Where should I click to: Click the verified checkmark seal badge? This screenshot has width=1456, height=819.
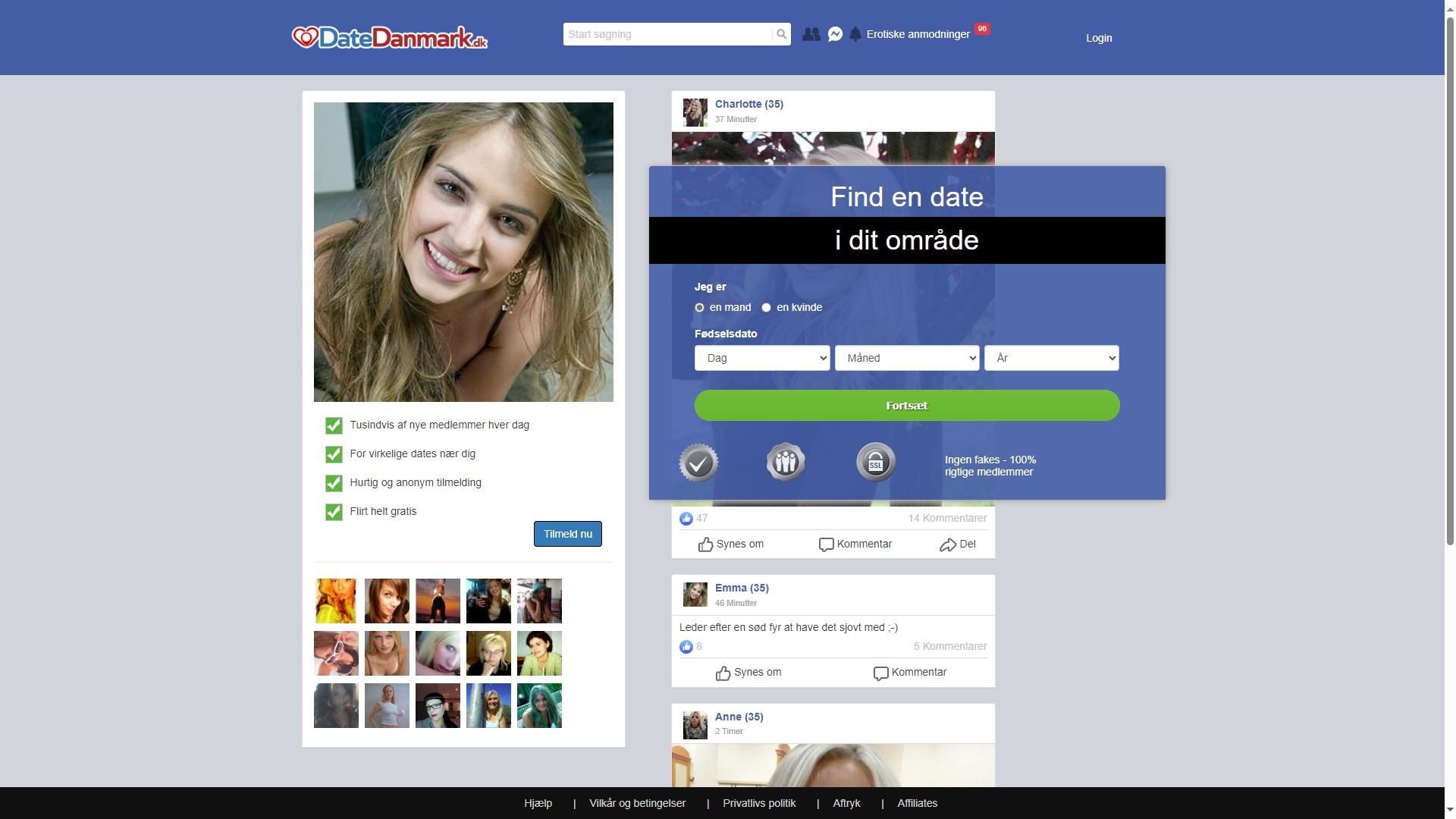point(698,463)
